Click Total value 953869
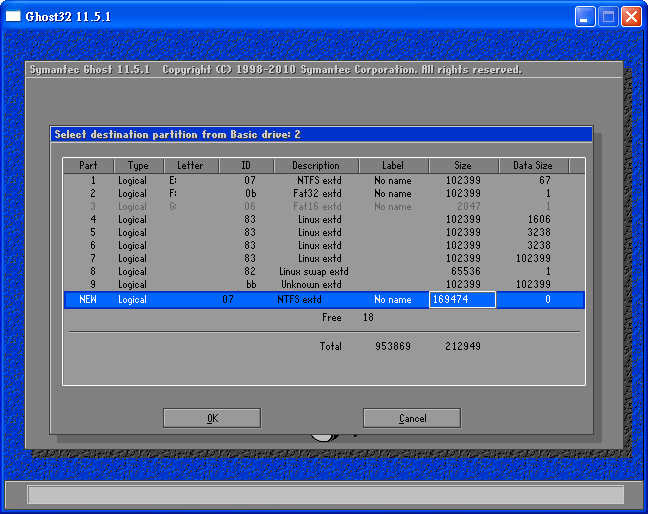The width and height of the screenshot is (648, 514). (x=393, y=346)
